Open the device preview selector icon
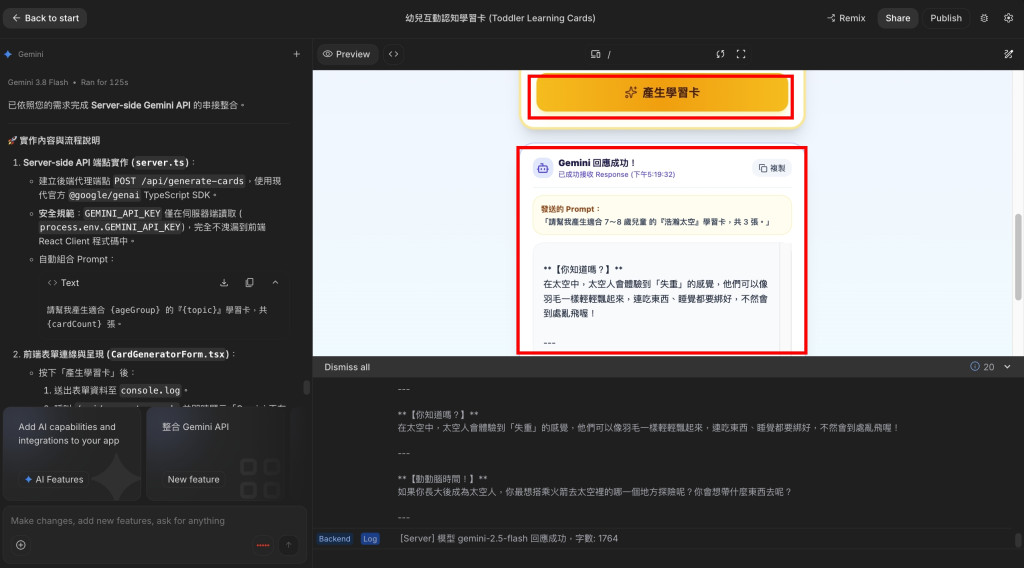The image size is (1024, 568). [596, 54]
